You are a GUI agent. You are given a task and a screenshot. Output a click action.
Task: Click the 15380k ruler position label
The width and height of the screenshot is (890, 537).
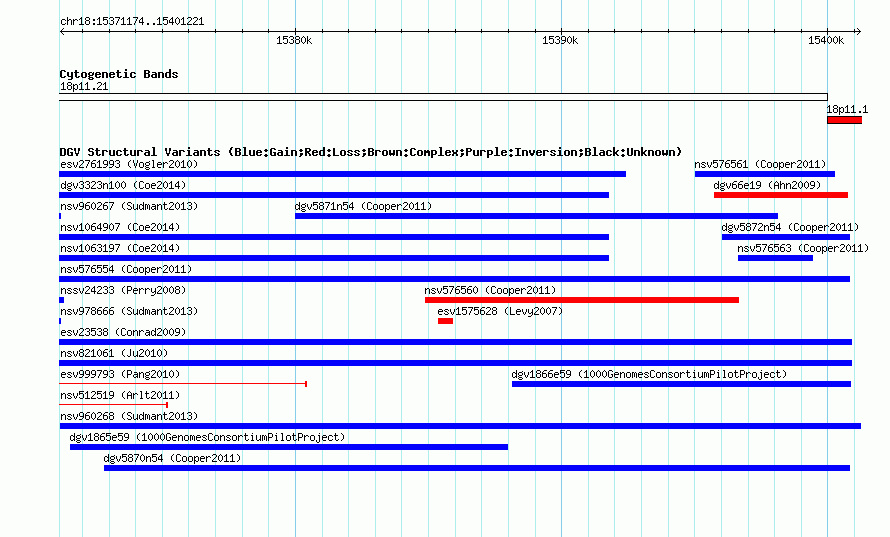[294, 40]
